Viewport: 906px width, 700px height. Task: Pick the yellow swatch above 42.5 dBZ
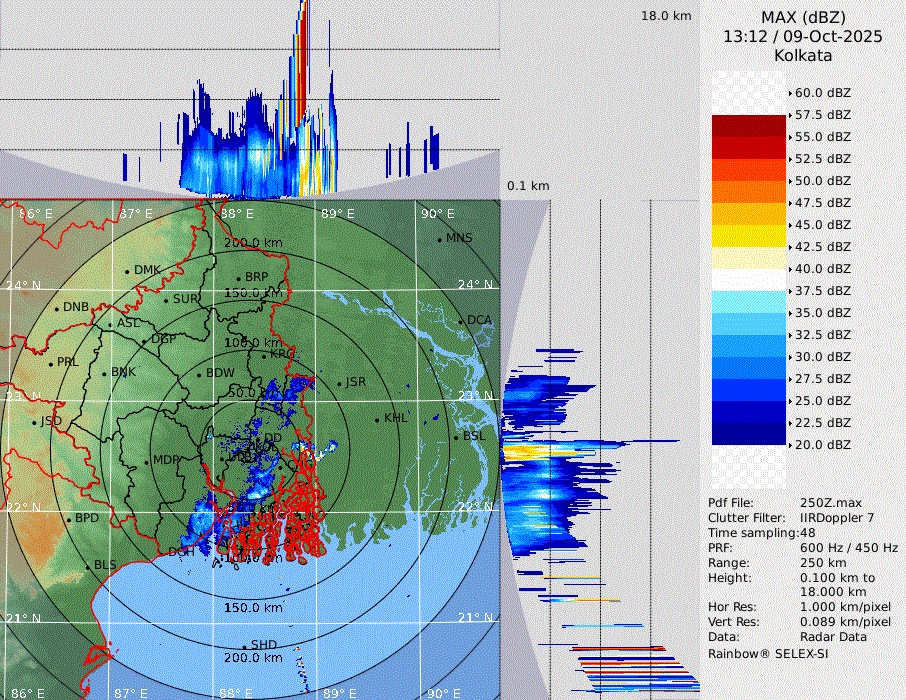pyautogui.click(x=748, y=236)
